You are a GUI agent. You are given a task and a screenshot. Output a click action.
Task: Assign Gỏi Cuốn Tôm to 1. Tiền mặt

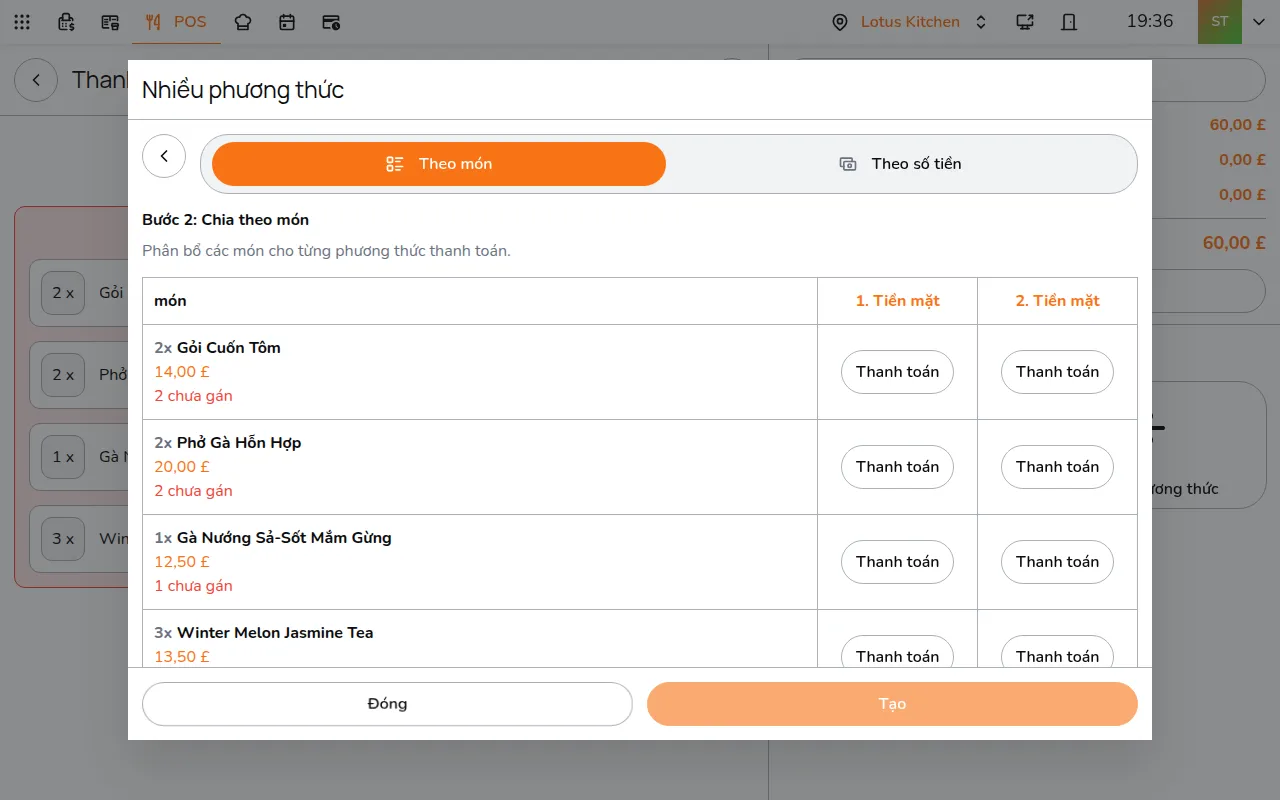click(x=897, y=372)
